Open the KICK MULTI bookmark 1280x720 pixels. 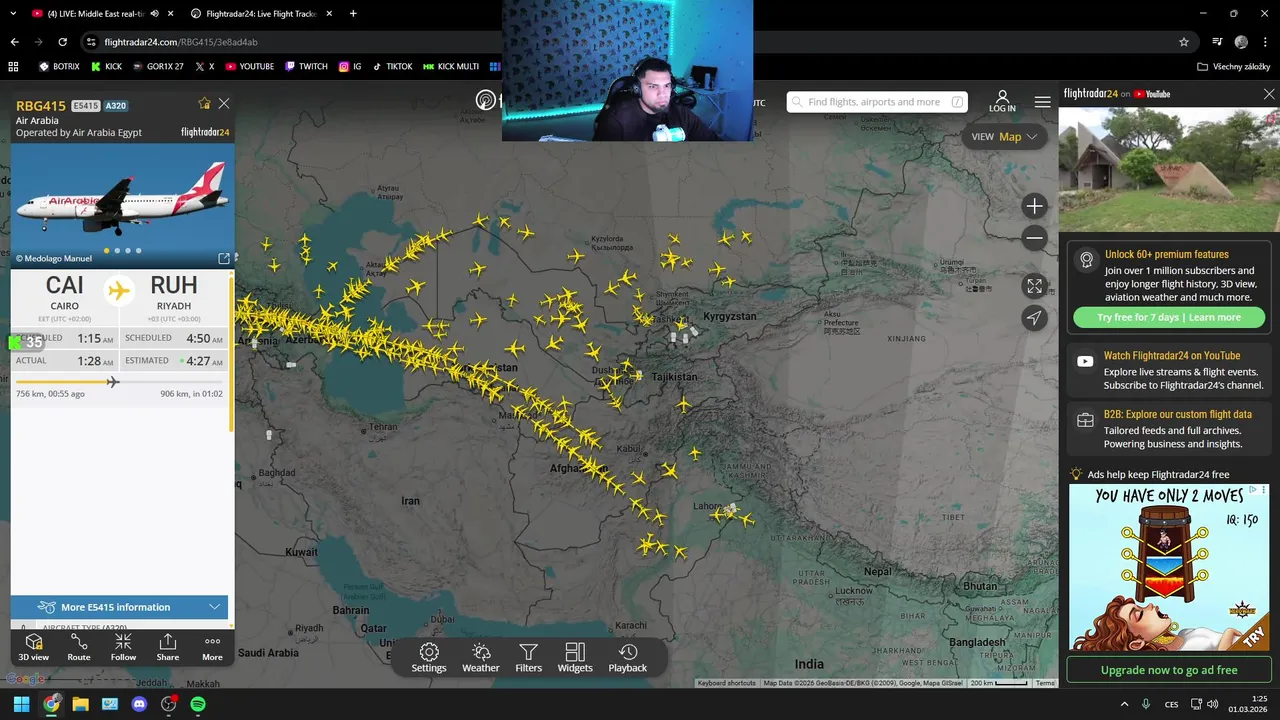click(451, 67)
